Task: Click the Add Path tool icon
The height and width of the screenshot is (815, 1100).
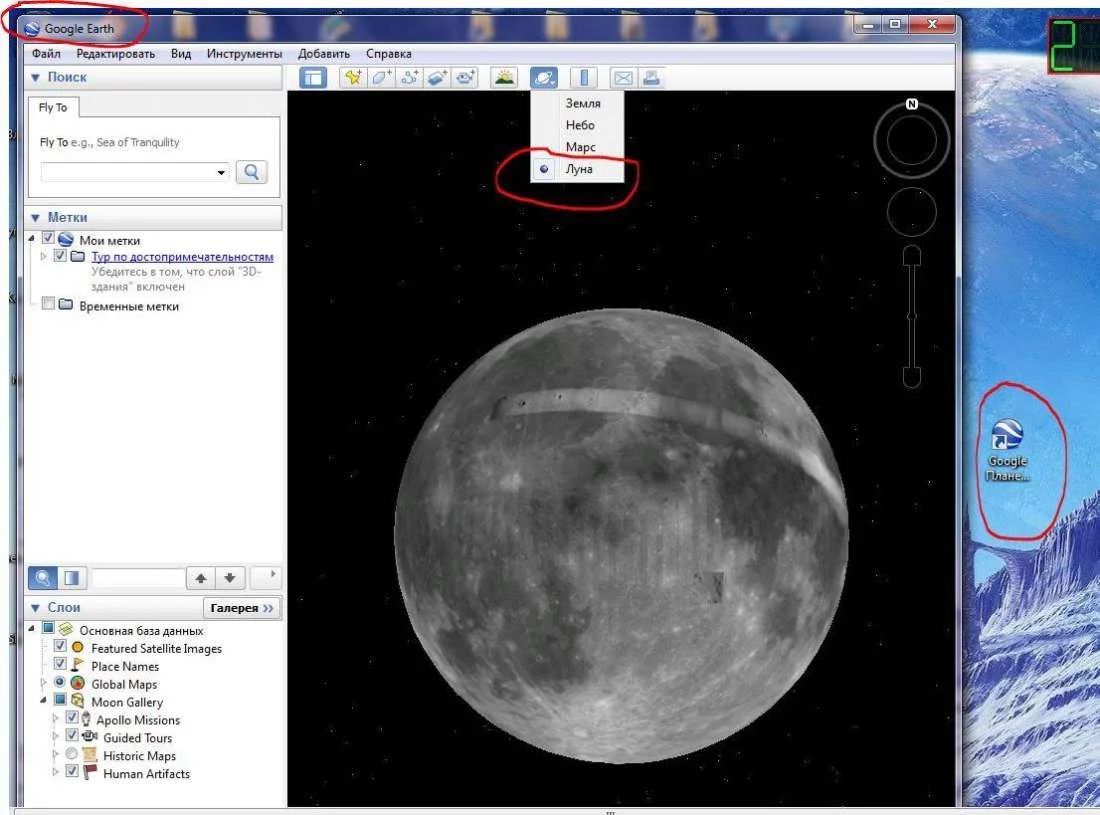Action: (409, 78)
